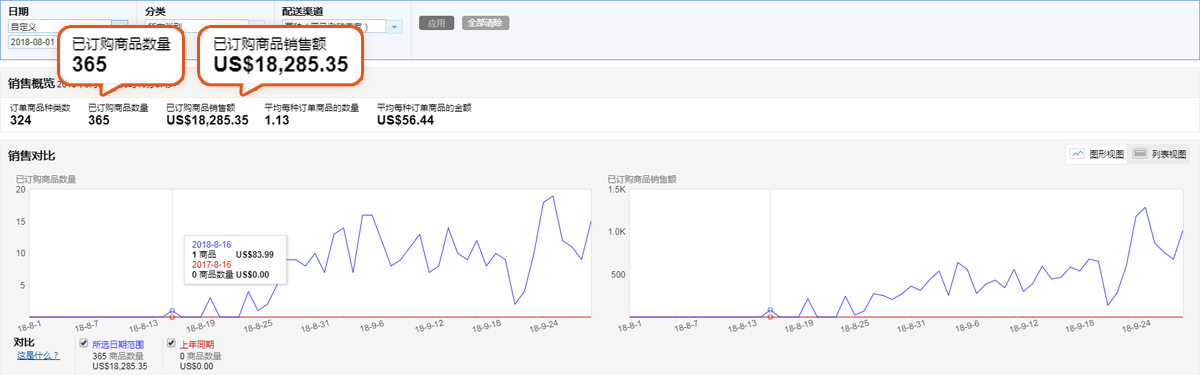Click the 平均每种订单商品的金额 value US$56.44
The image size is (1200, 375).
[x=405, y=120]
